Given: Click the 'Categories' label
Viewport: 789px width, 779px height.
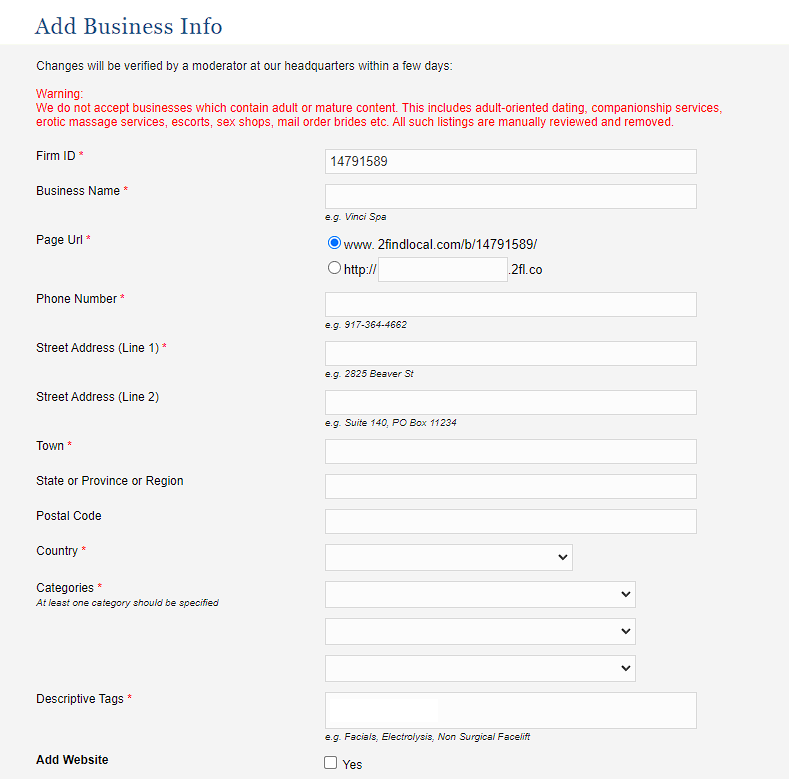Looking at the screenshot, I should click(65, 587).
